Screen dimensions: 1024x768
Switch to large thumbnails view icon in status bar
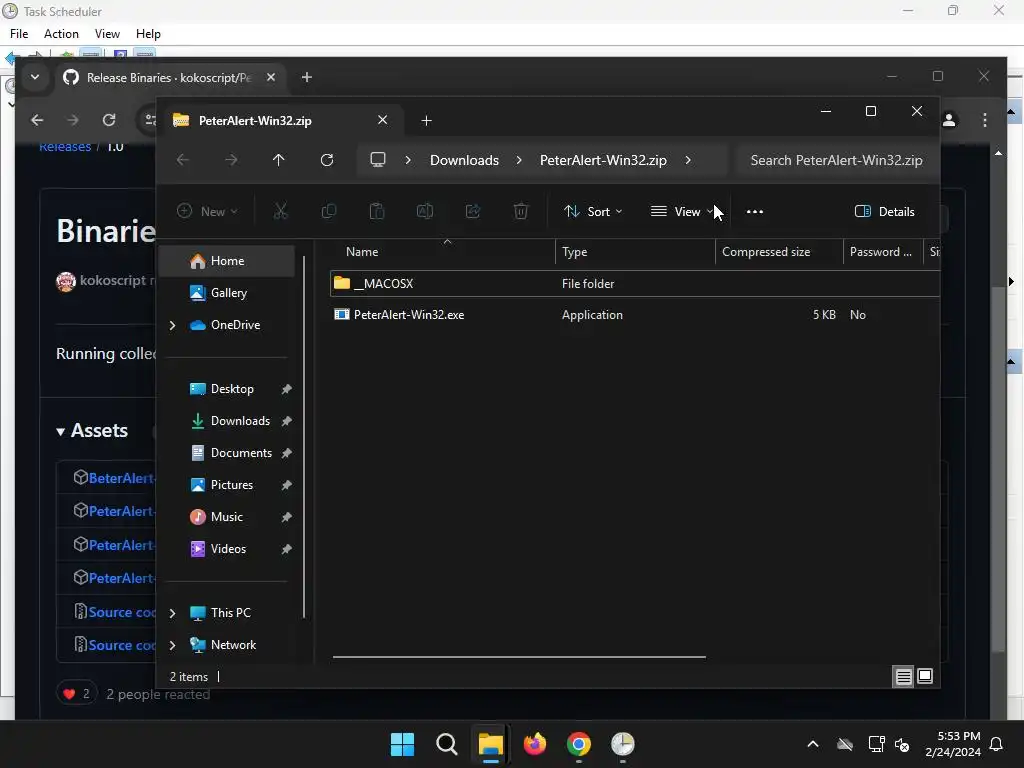pyautogui.click(x=925, y=677)
